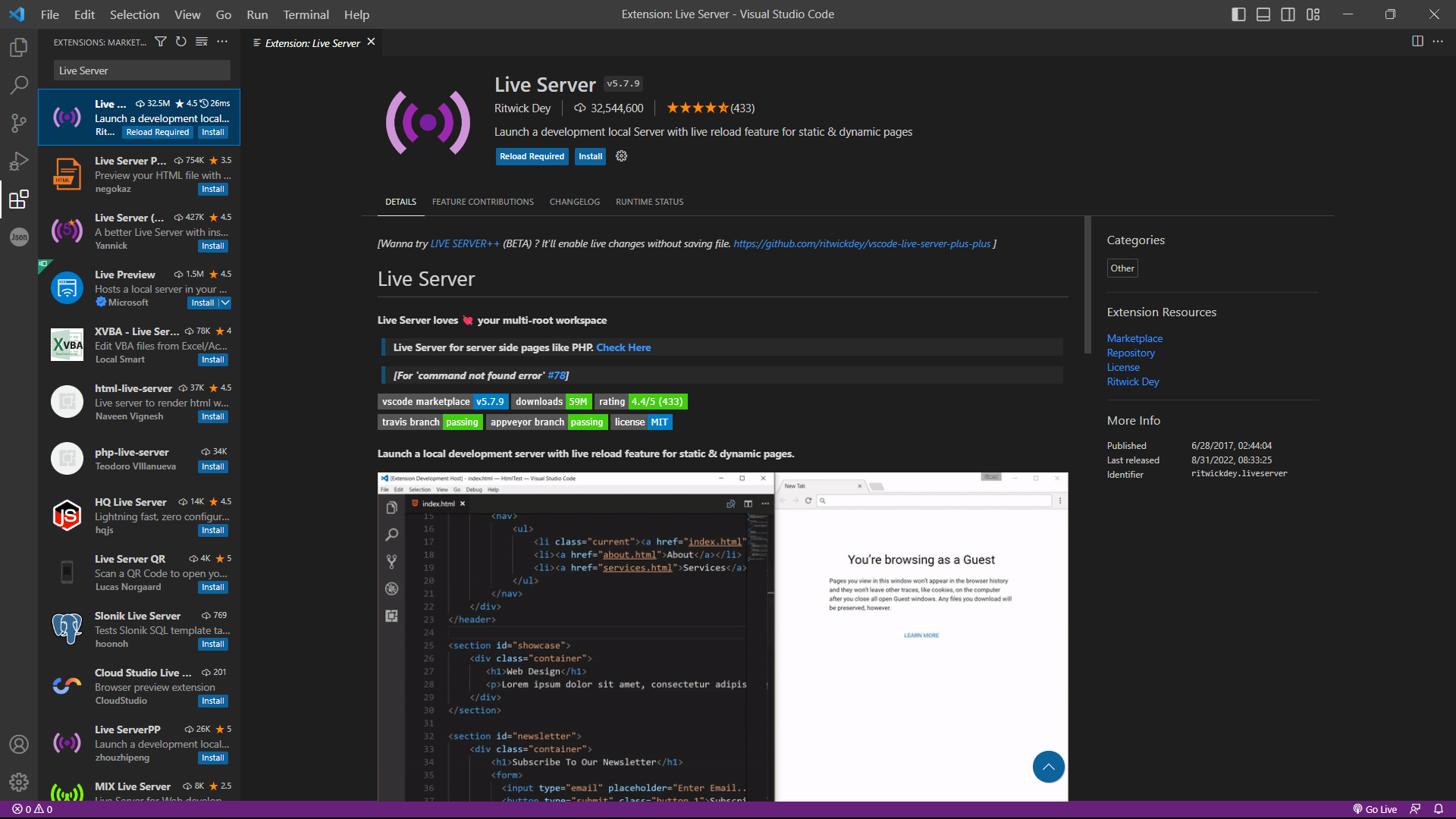The image size is (1456, 819).
Task: Open the Explorer view in activity bar
Action: pos(19,47)
